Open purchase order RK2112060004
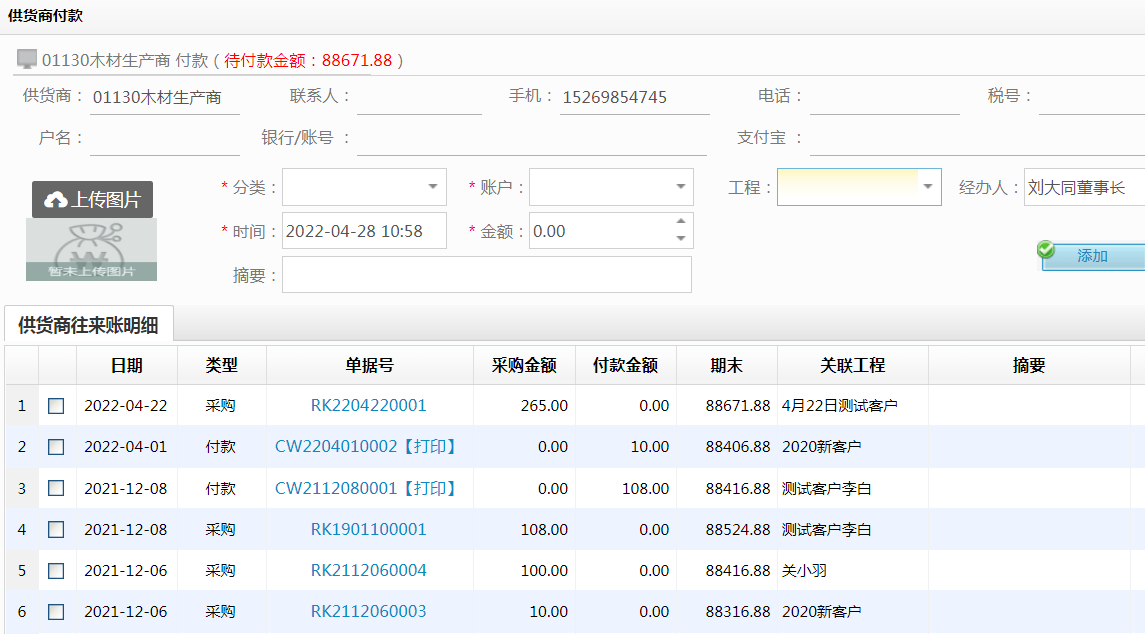This screenshot has width=1145, height=634. 368,570
